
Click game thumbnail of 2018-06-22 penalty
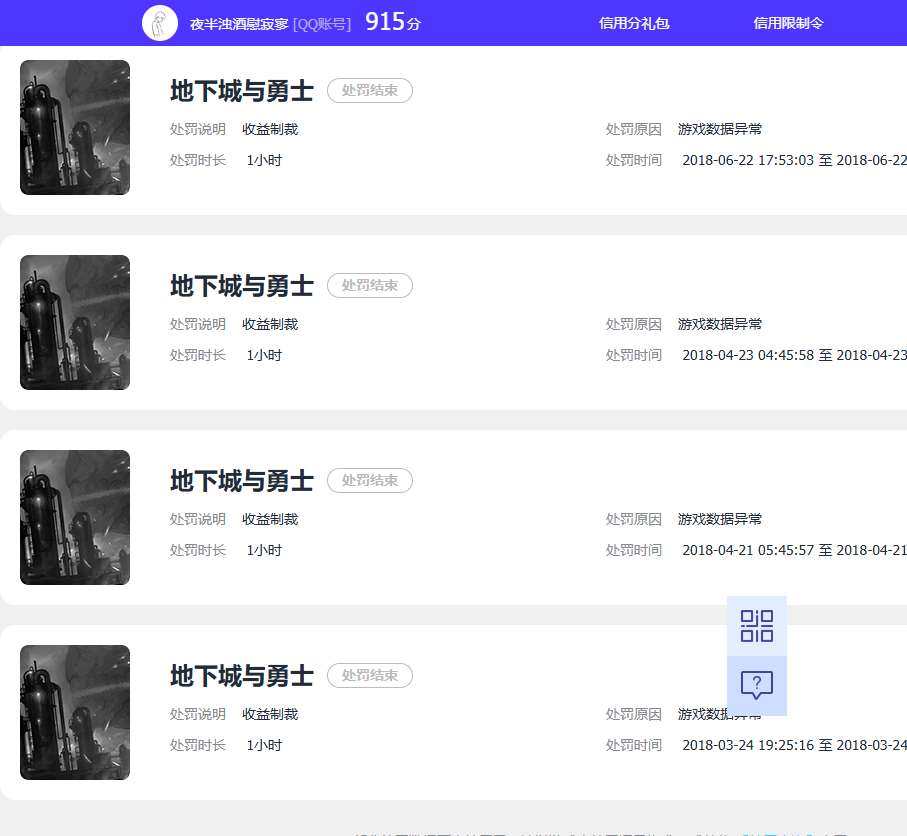[x=75, y=127]
